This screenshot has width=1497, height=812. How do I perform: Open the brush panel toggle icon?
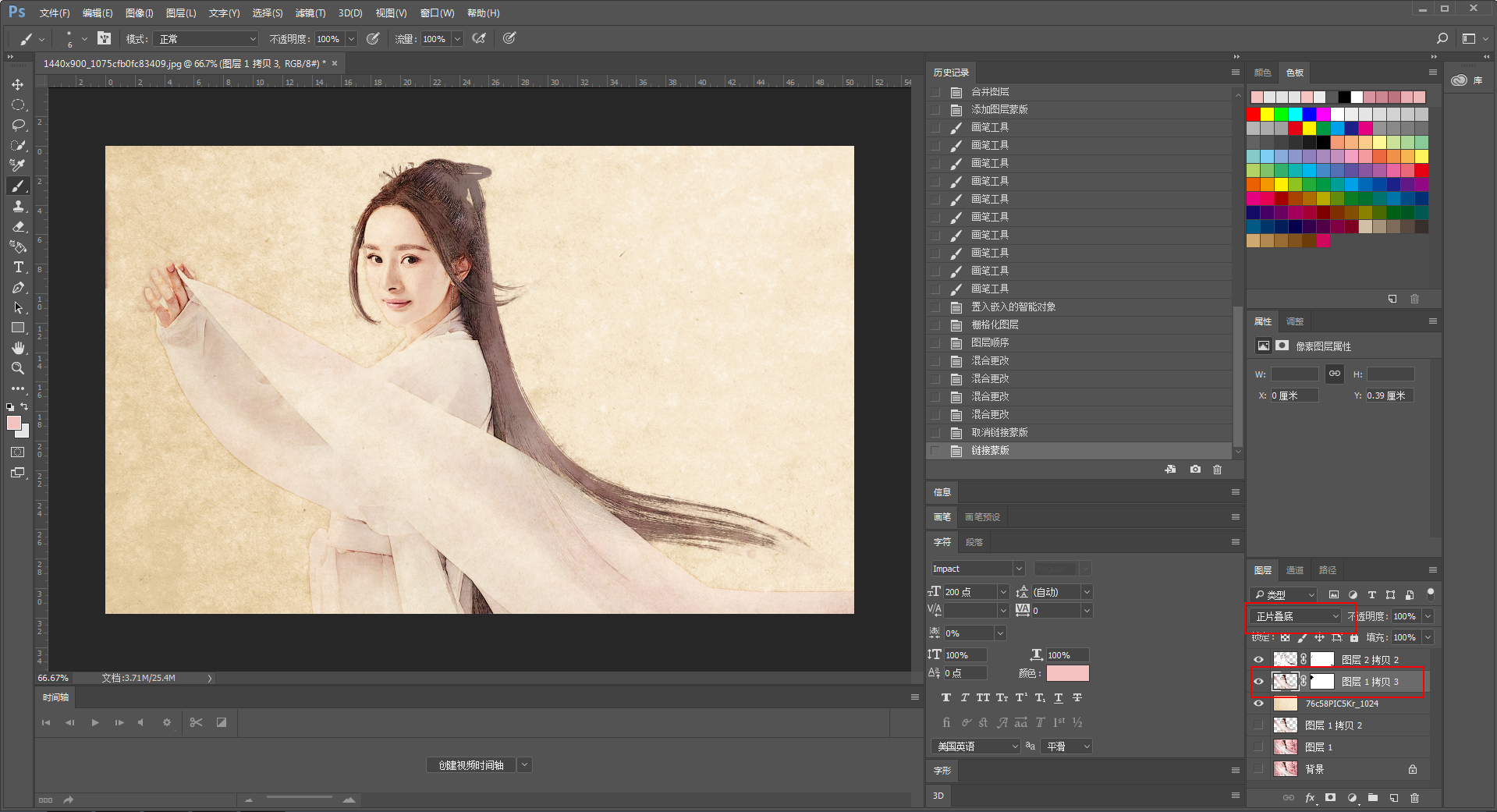pyautogui.click(x=105, y=38)
